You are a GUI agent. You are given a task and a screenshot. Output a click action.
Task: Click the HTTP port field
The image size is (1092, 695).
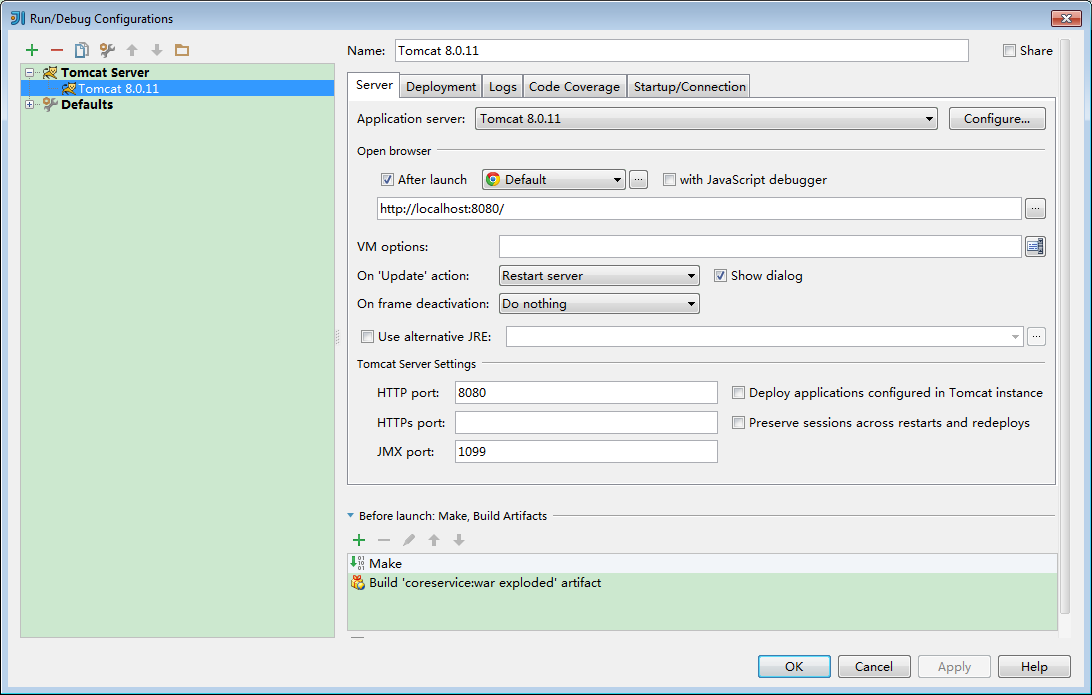click(586, 392)
